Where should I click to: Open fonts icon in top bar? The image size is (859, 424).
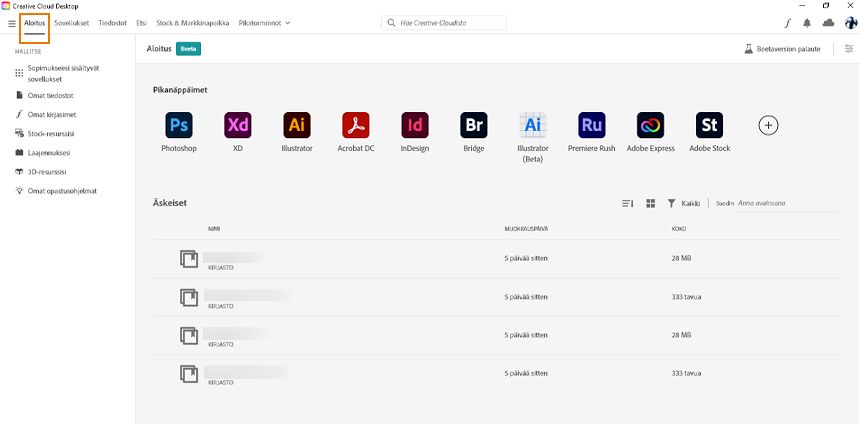tap(788, 23)
